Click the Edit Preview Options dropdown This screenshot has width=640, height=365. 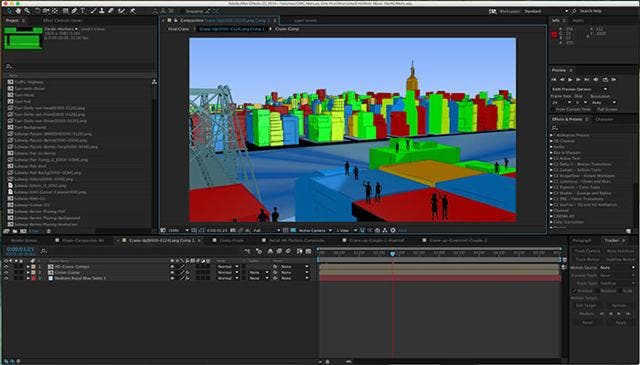[x=579, y=89]
